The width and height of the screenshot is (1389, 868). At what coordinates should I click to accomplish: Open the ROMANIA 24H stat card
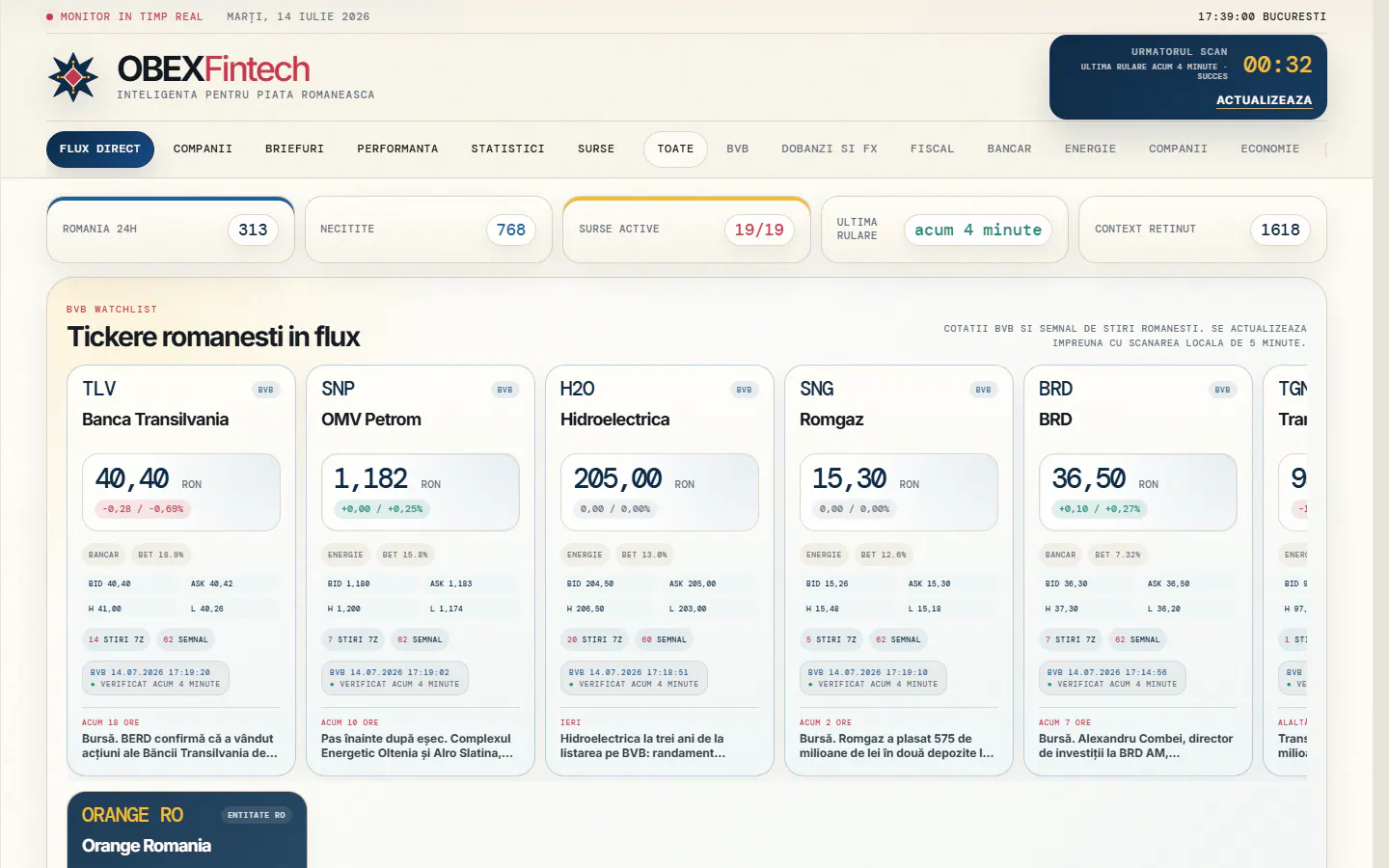(x=171, y=230)
